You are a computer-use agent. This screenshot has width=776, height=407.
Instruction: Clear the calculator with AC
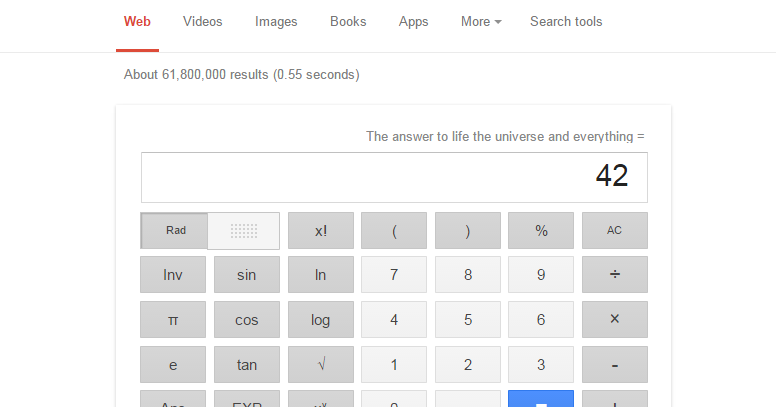click(614, 231)
